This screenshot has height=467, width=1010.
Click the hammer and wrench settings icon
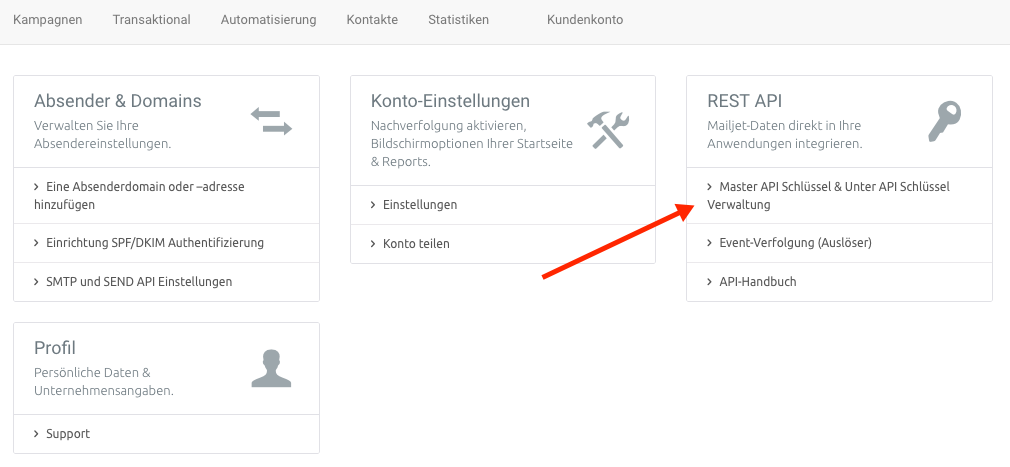coord(607,129)
